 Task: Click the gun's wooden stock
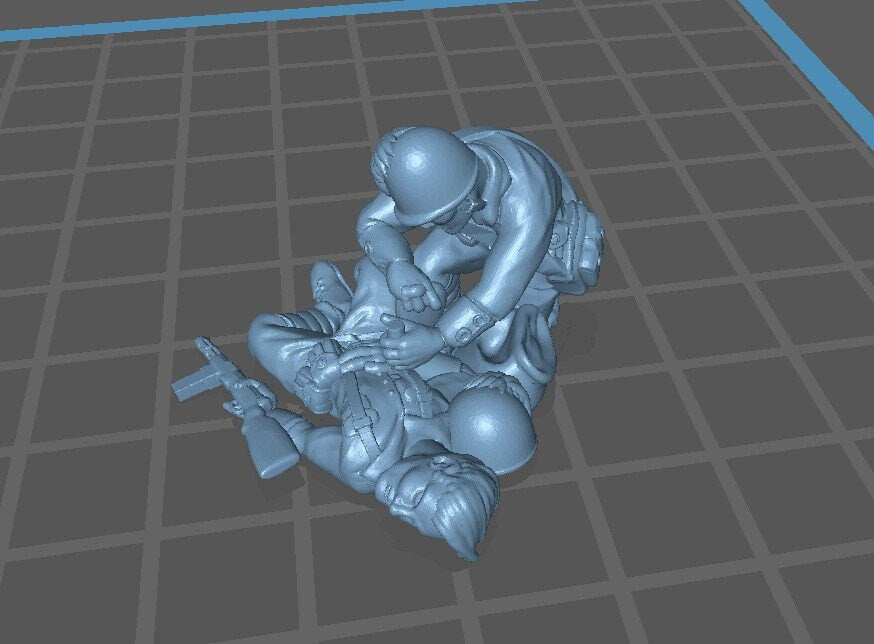tap(272, 441)
